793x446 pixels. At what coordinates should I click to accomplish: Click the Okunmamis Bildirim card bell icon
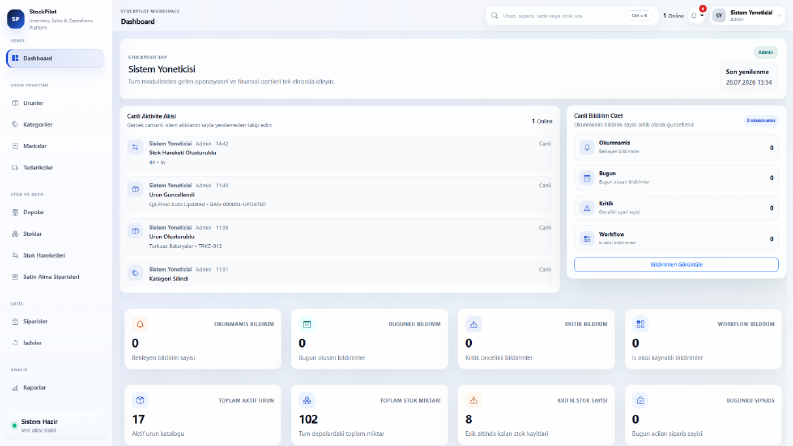click(x=140, y=324)
